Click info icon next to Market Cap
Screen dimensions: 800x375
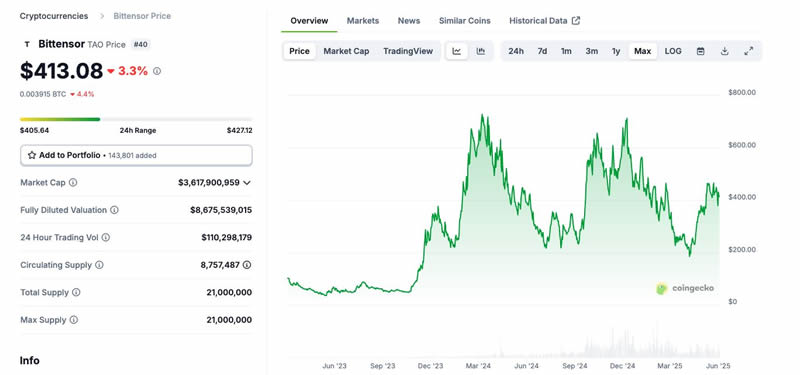(73, 182)
